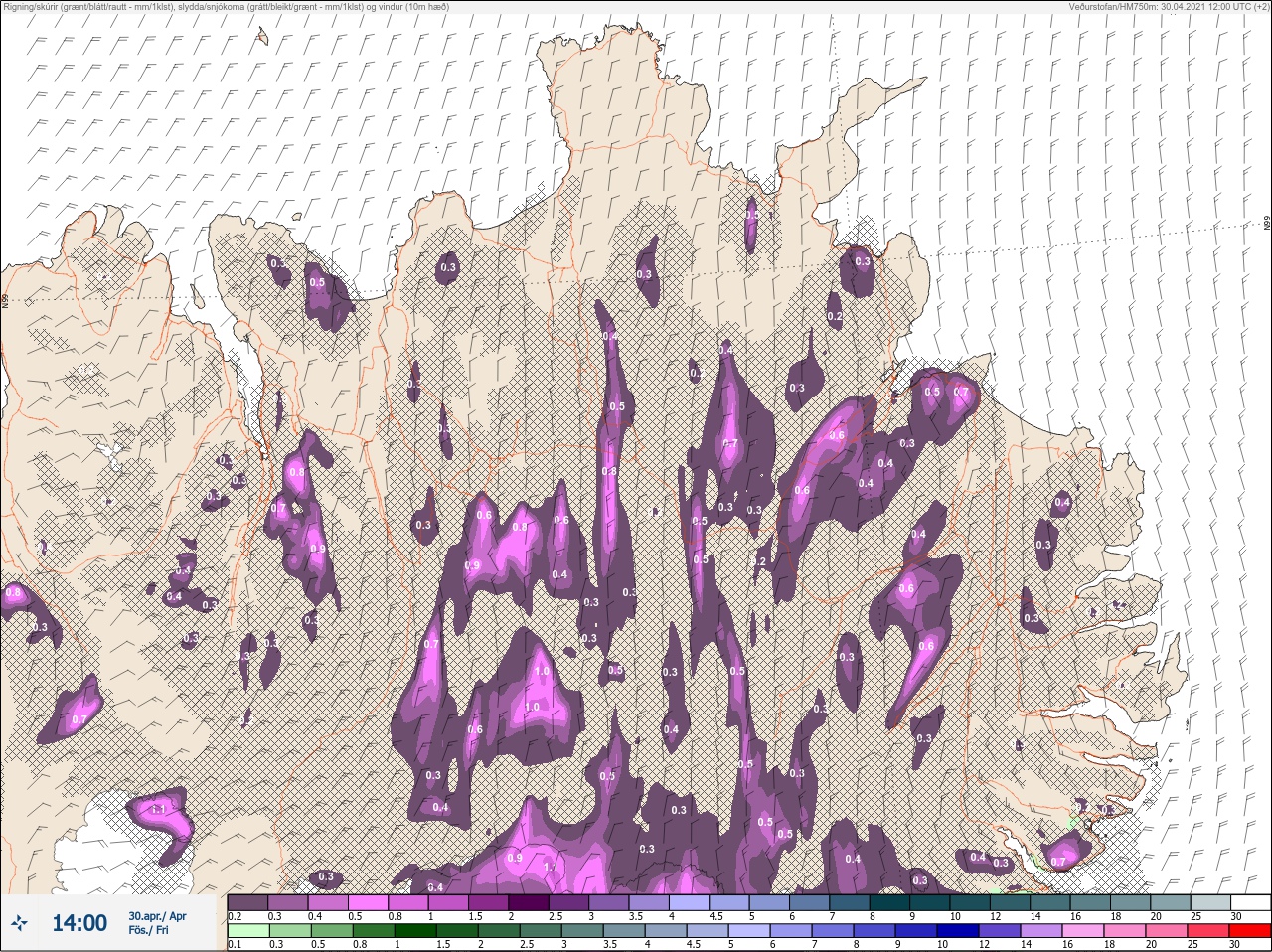Select the light gray 25 swatch in top legend row
Viewport: 1272px width, 952px height.
coord(1209,902)
